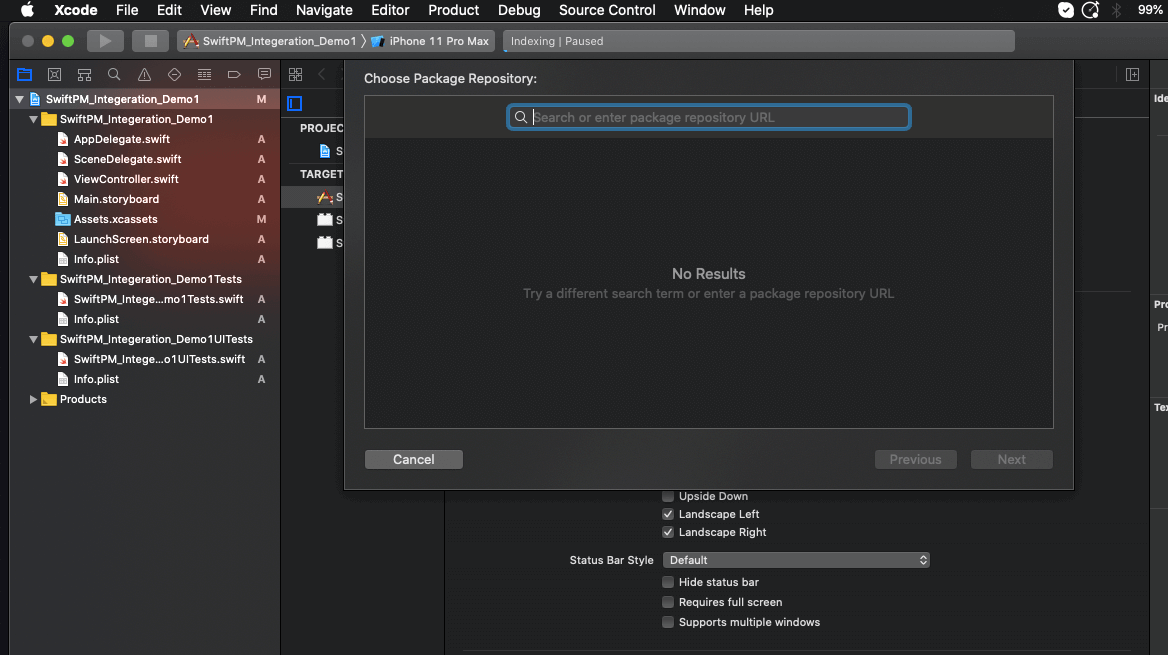The width and height of the screenshot is (1168, 655).
Task: Enable Supports multiple windows checkbox
Action: click(x=668, y=622)
